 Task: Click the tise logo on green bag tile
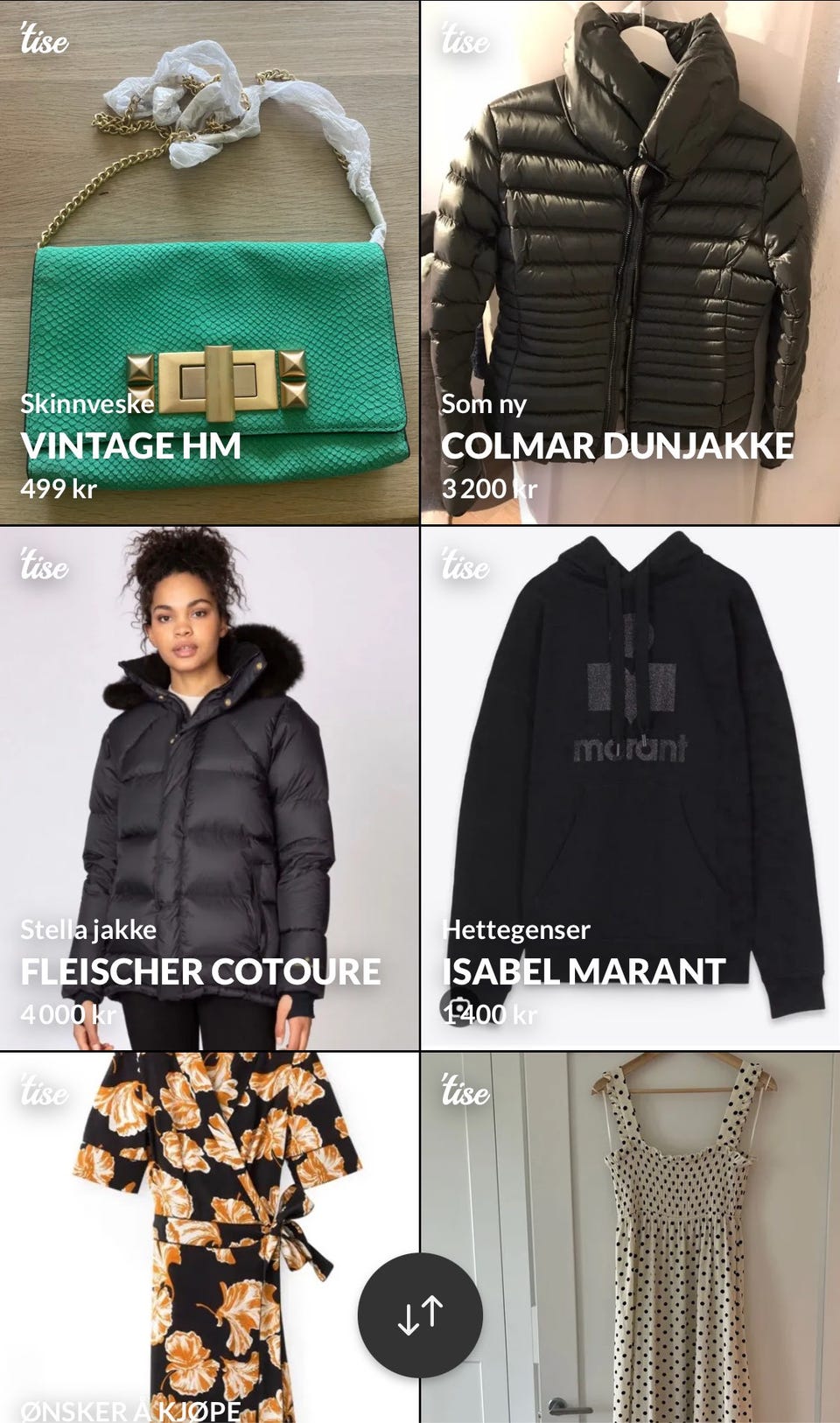tap(44, 39)
